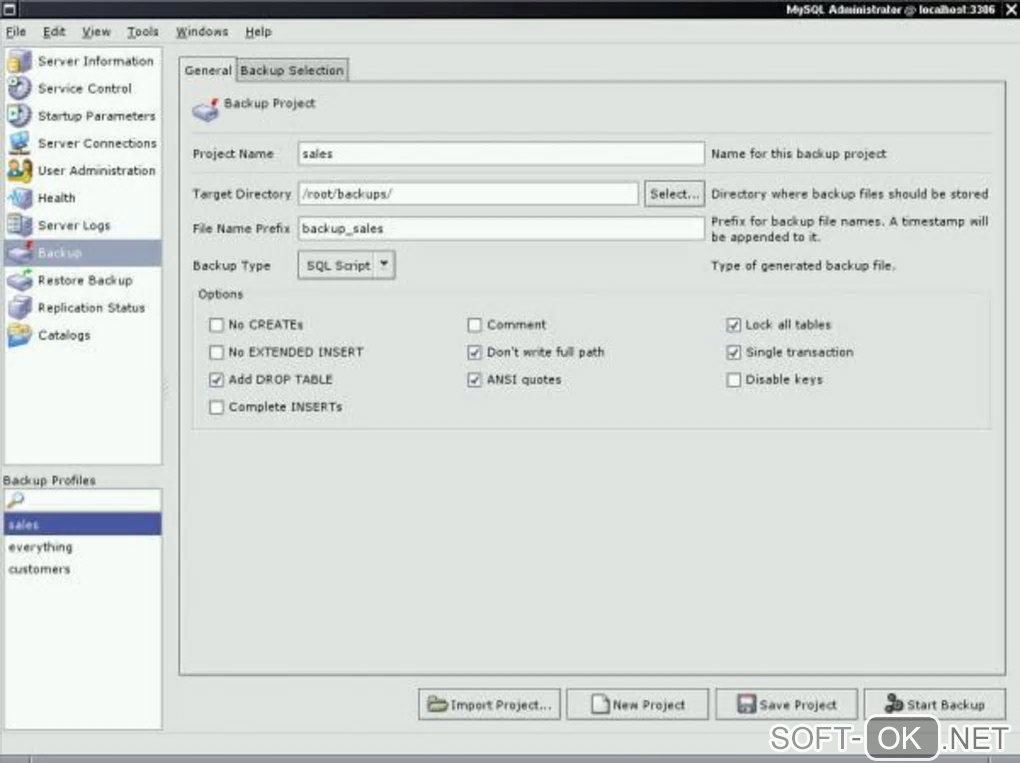Screen dimensions: 1020x763
Task: Click the folder icon on Import Project
Action: click(x=437, y=704)
